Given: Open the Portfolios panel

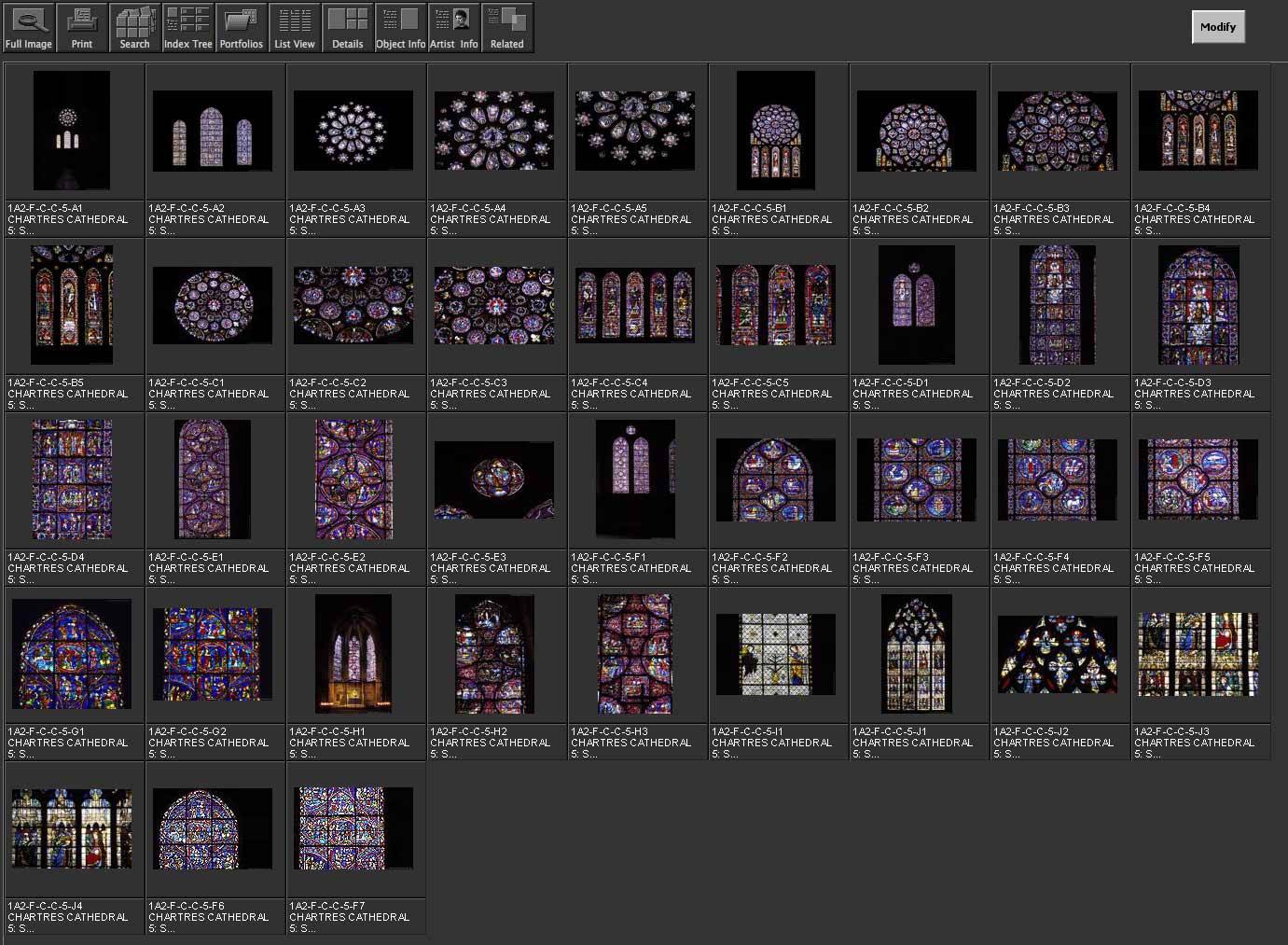Looking at the screenshot, I should 242,28.
